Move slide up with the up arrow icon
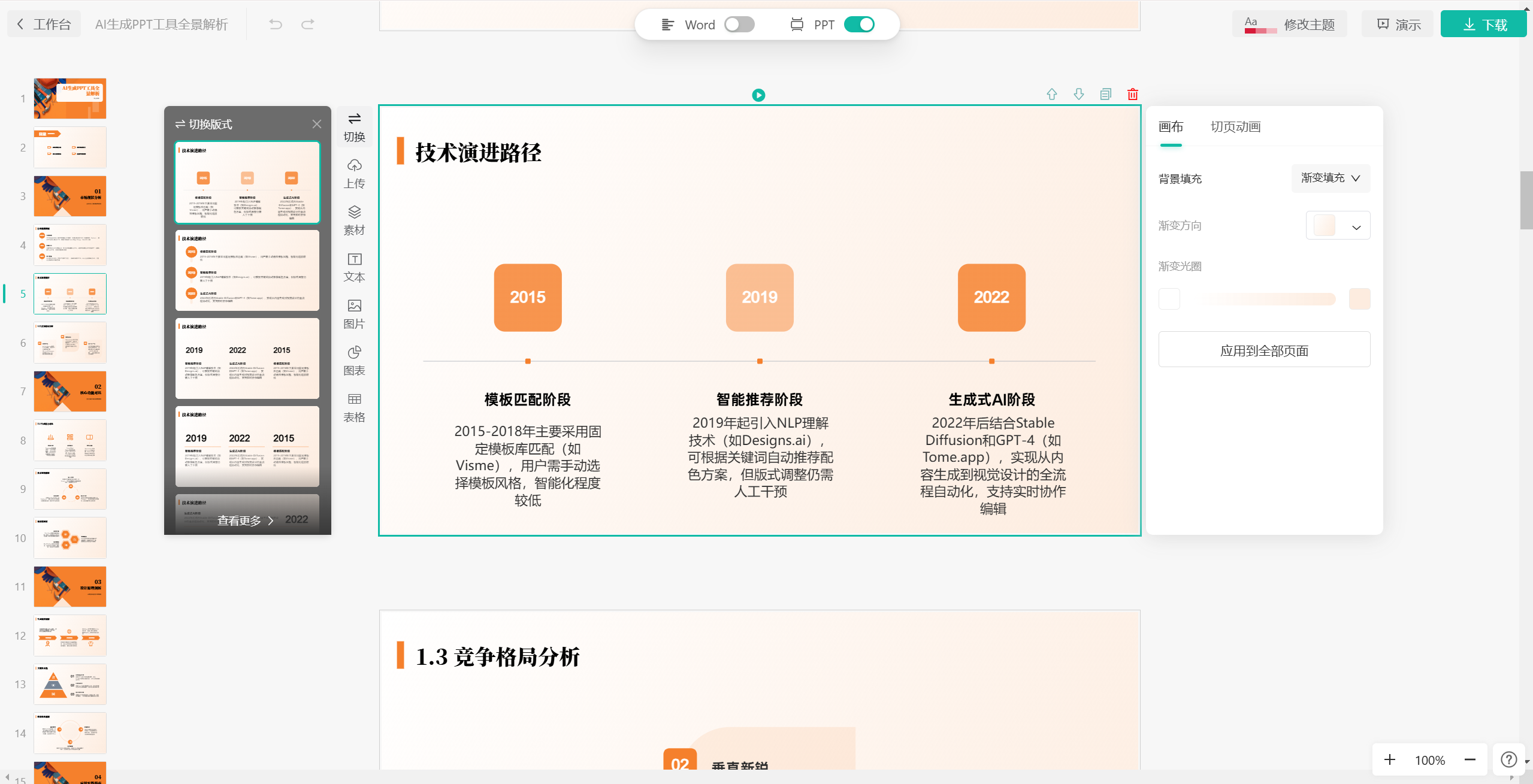 click(1052, 94)
